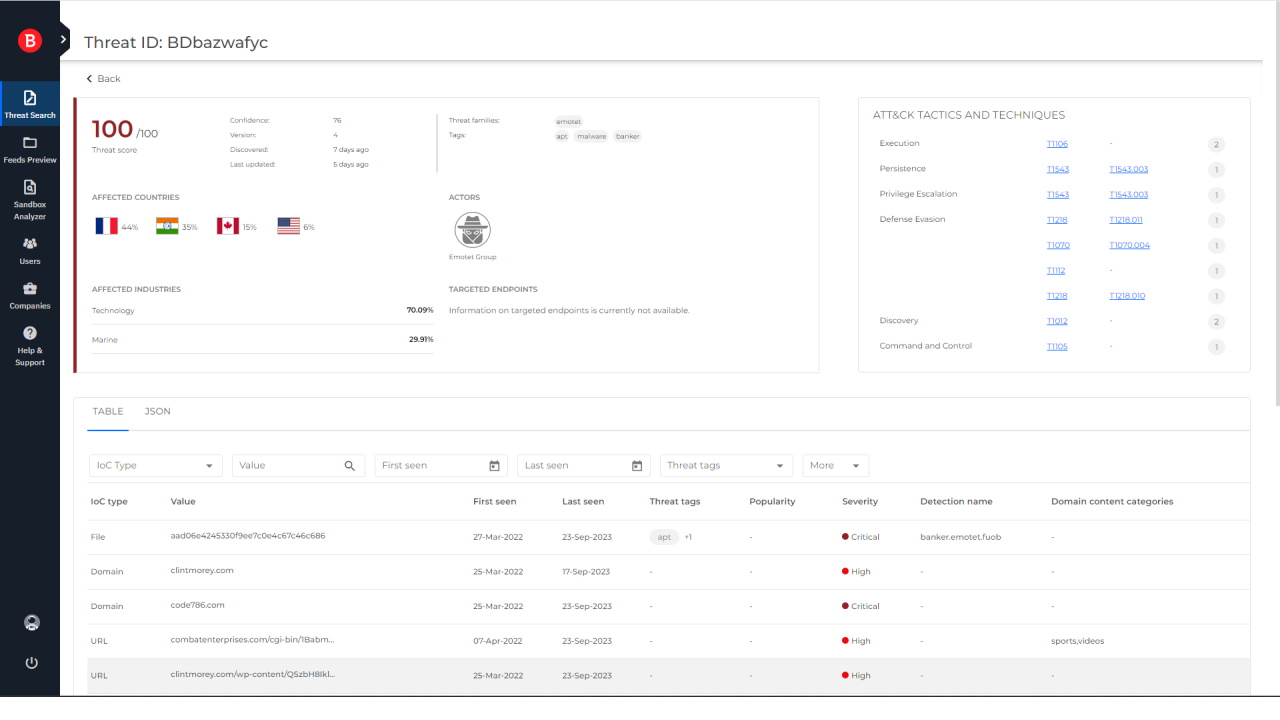This screenshot has width=1280, height=720.
Task: Click the Bitdefender logo badge
Action: 30,41
